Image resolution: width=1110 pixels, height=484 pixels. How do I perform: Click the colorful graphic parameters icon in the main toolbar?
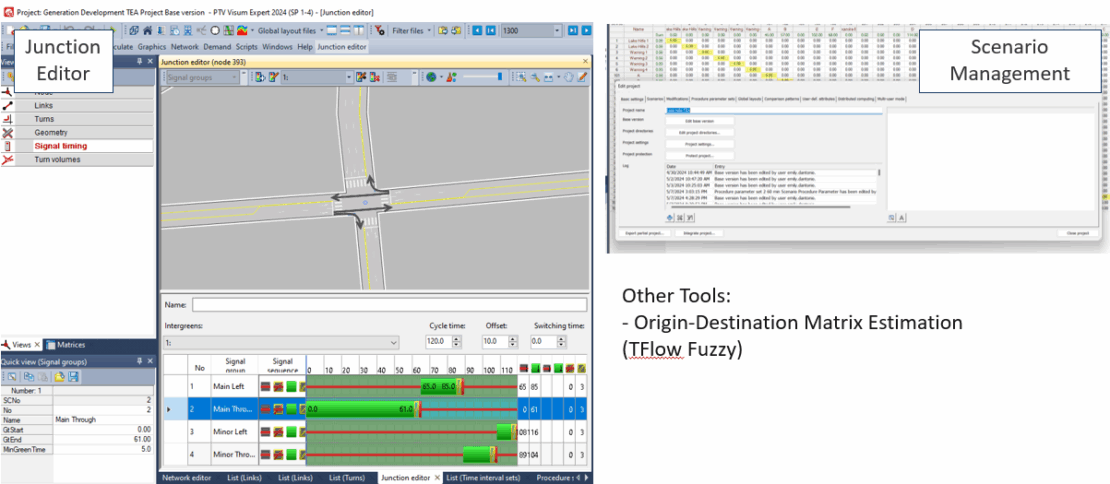click(241, 30)
